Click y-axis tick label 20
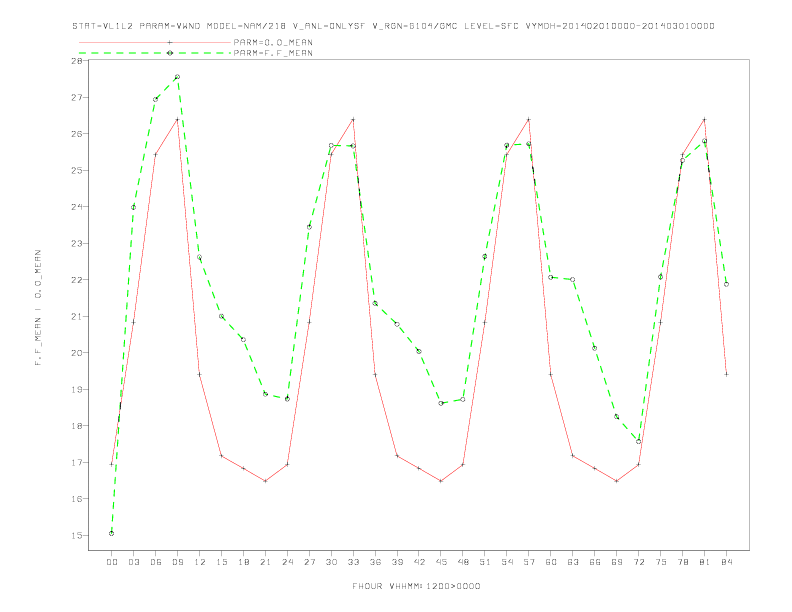Viewport: 792px width, 612px height. click(77, 353)
